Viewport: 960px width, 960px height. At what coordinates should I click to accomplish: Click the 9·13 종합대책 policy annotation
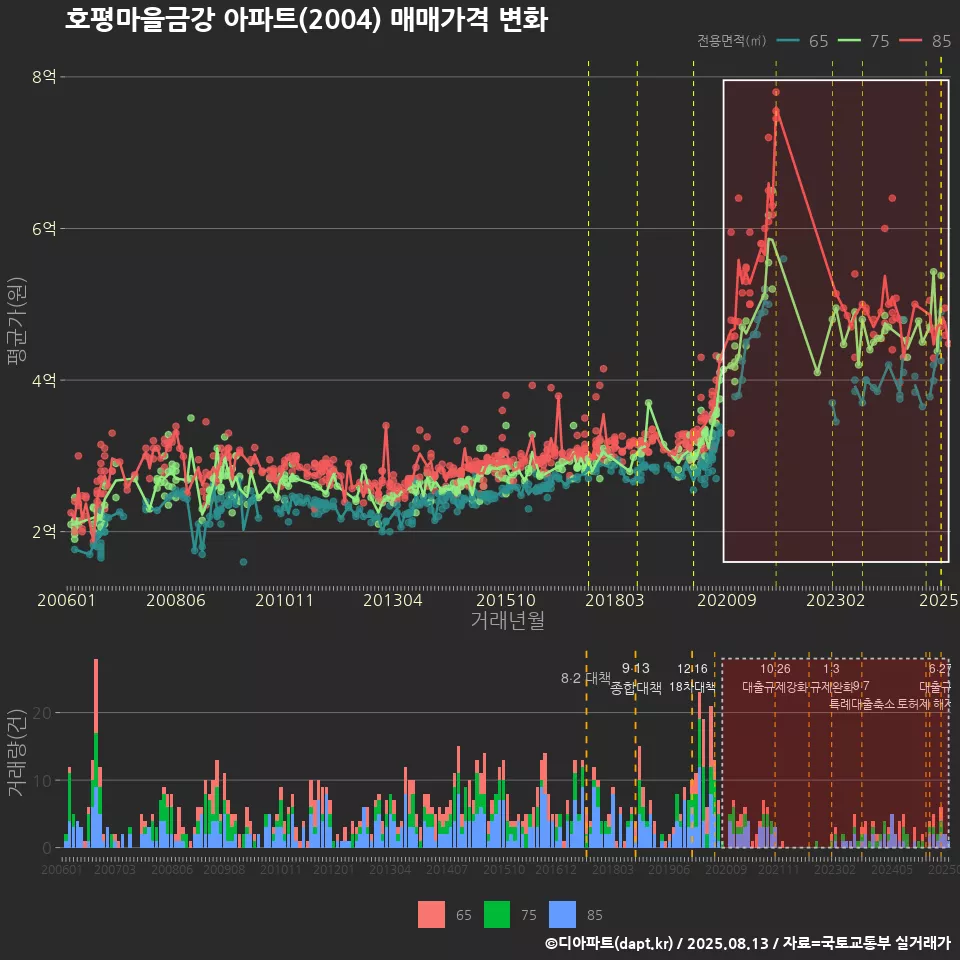coord(636,678)
